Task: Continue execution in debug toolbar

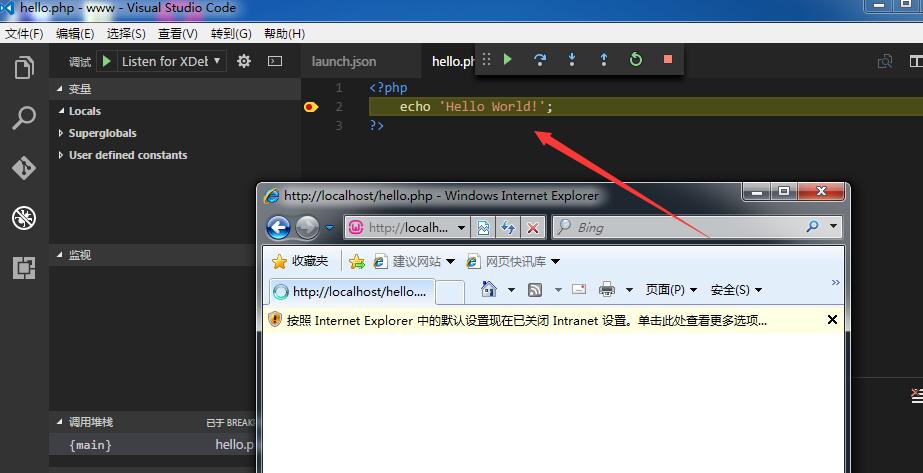Action: [x=508, y=59]
